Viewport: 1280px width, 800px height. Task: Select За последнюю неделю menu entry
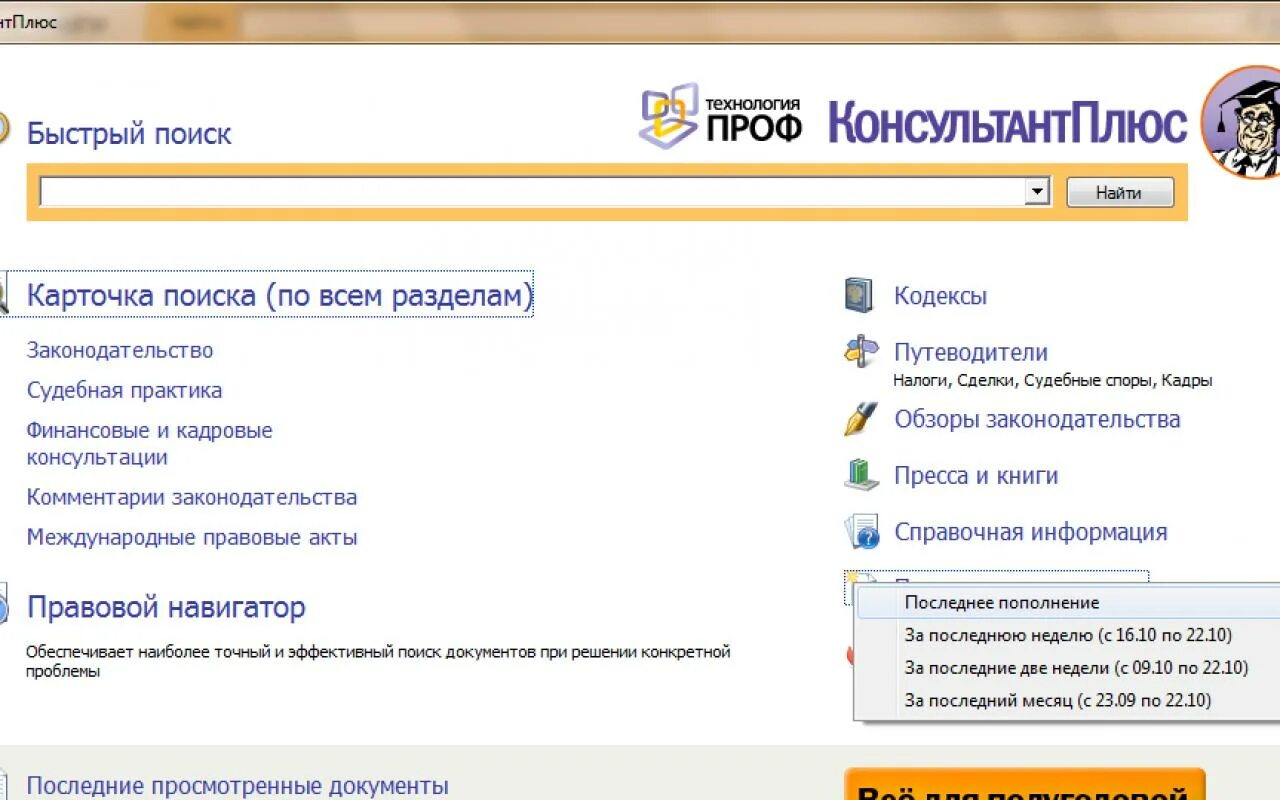(1068, 635)
